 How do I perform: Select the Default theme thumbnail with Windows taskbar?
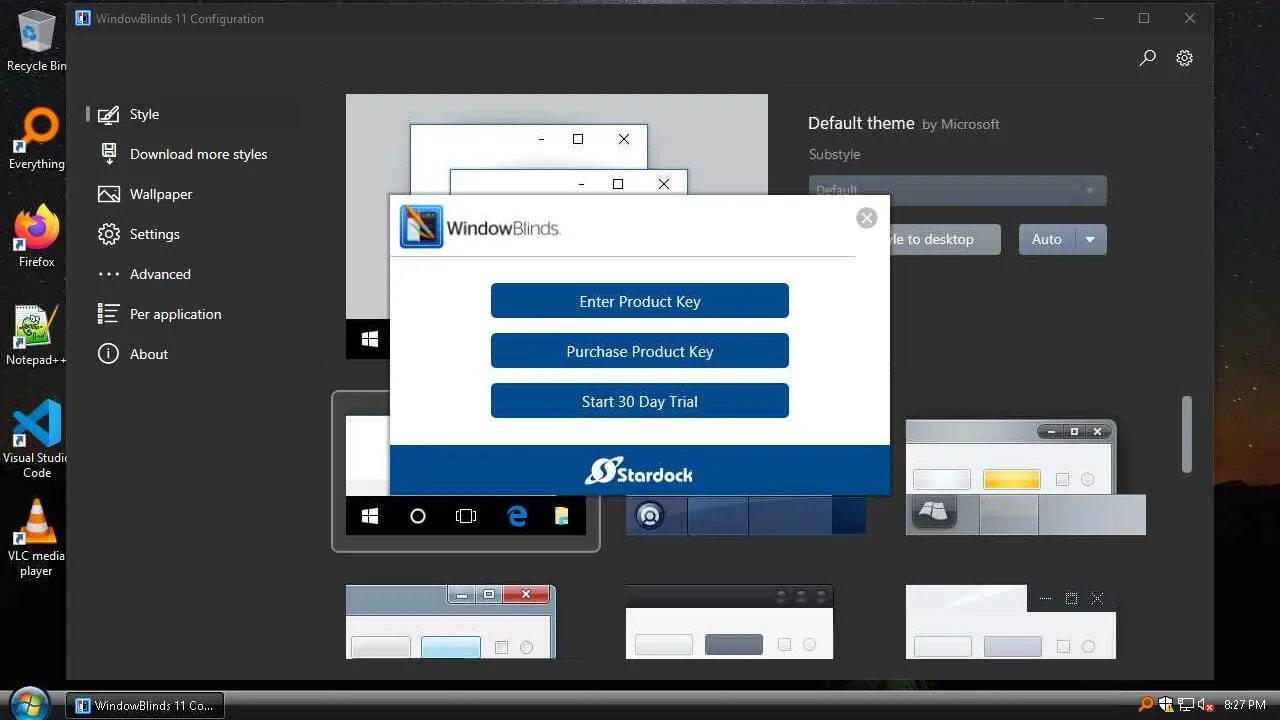pos(466,471)
